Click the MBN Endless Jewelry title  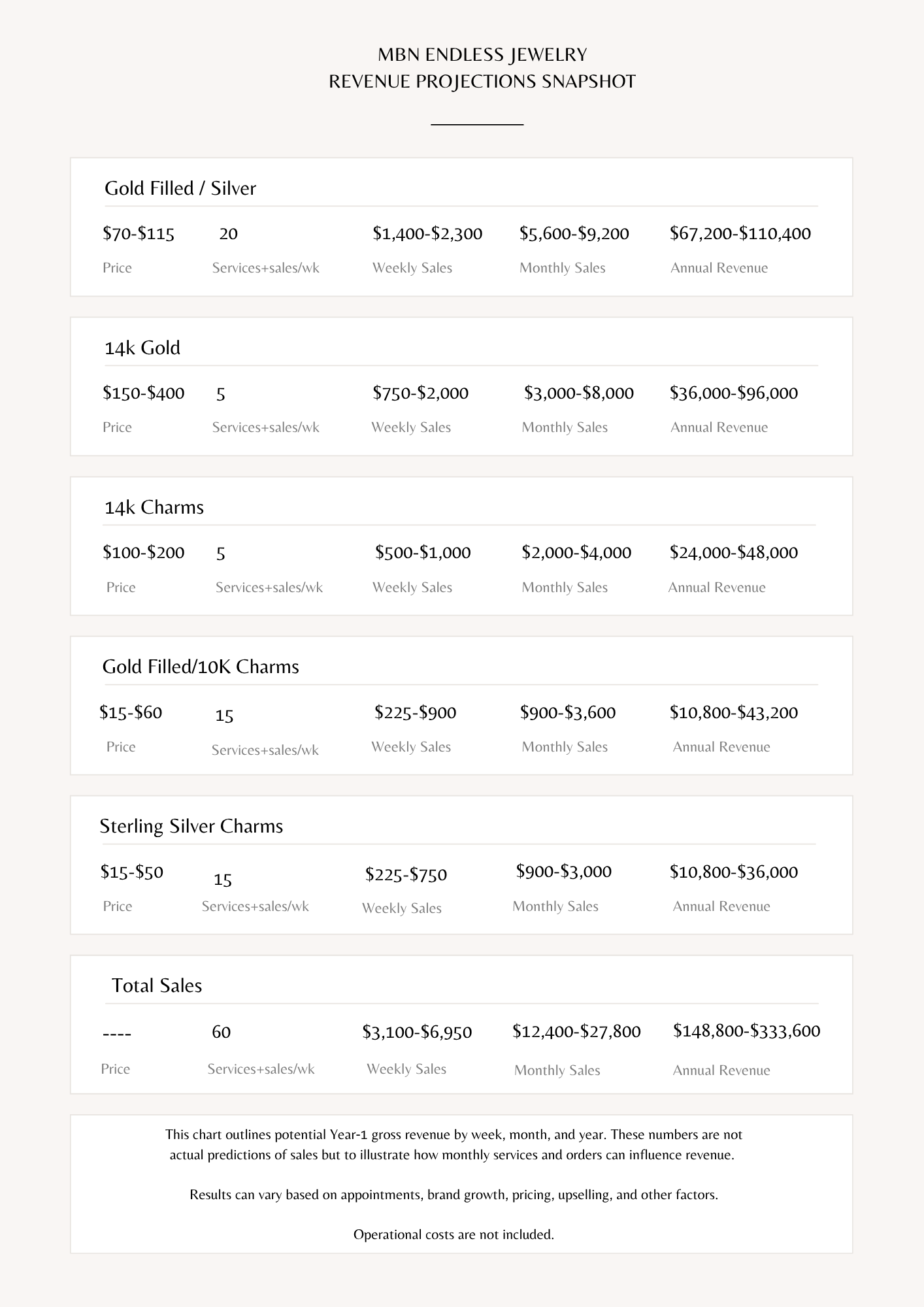click(x=482, y=54)
